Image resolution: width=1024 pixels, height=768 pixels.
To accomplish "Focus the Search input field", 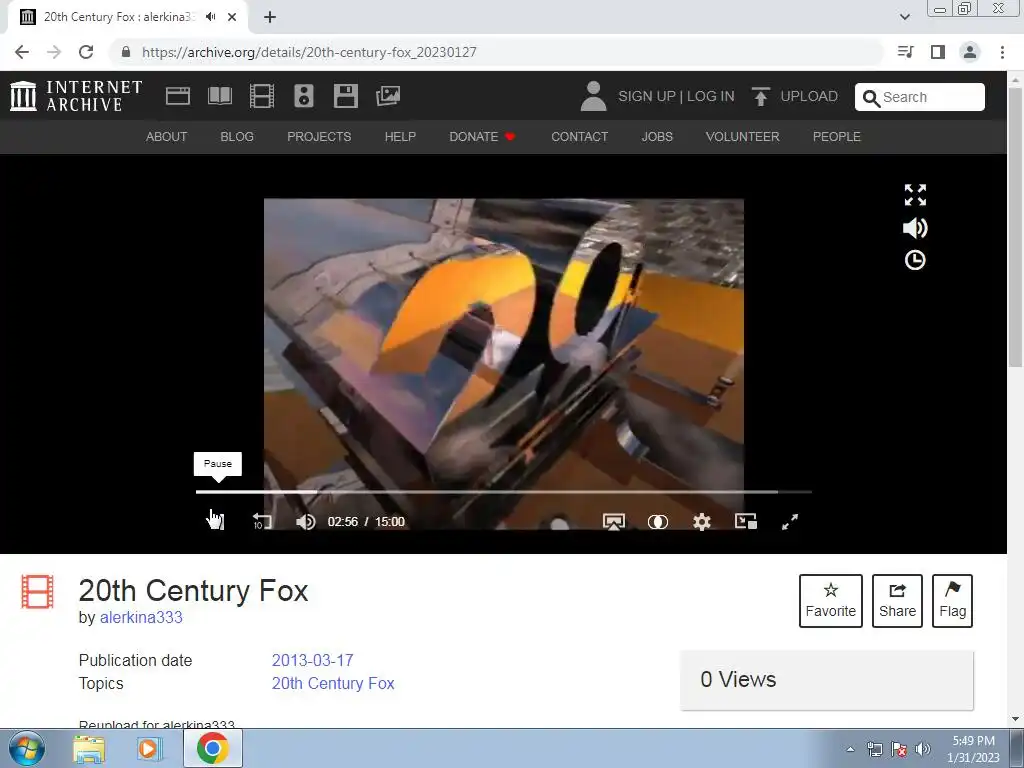I will [920, 97].
